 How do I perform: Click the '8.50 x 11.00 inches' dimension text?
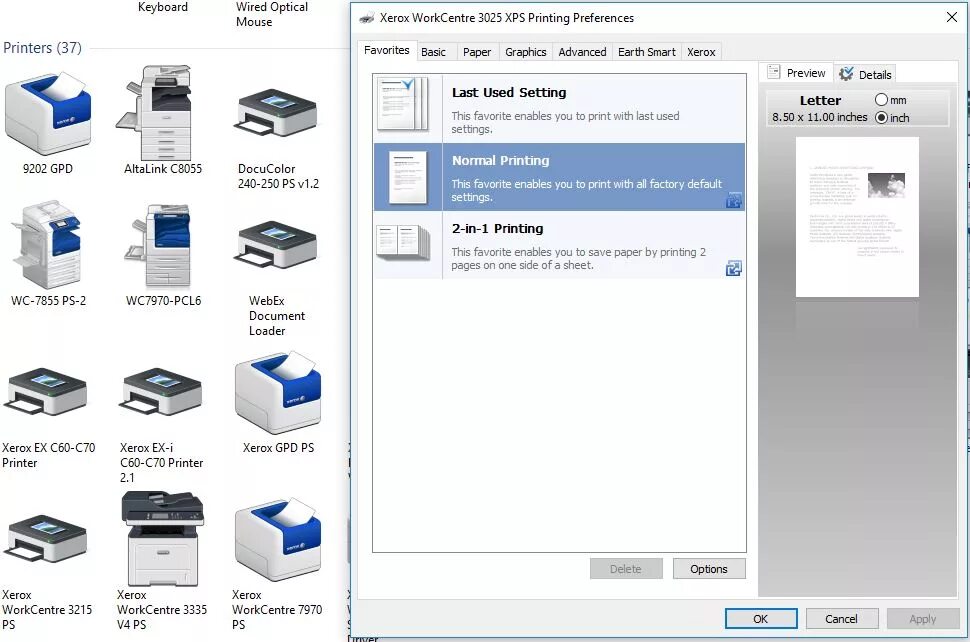pos(820,117)
